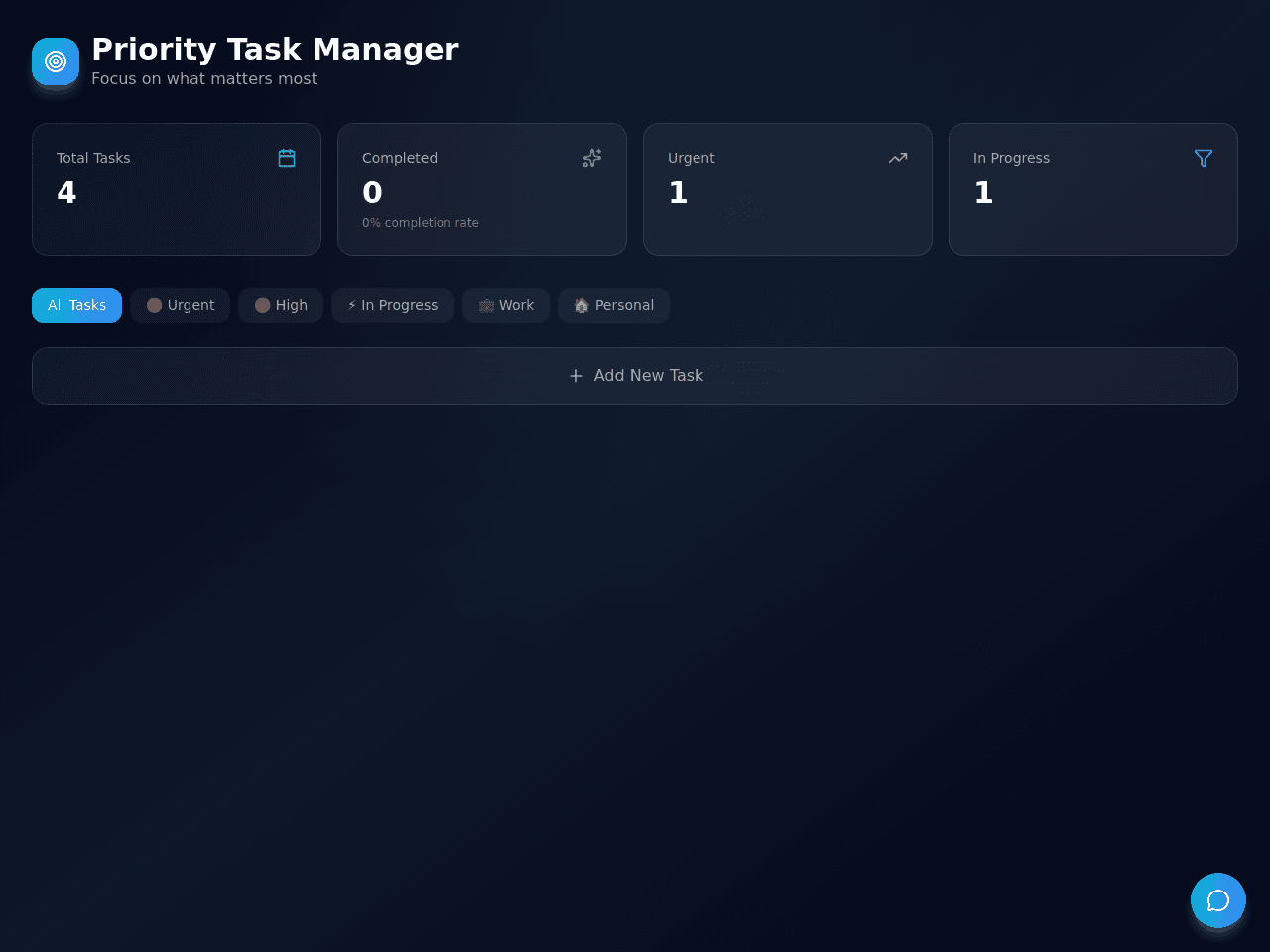Click the sparkles icon in Completed card
This screenshot has height=952, width=1270.
(x=592, y=158)
